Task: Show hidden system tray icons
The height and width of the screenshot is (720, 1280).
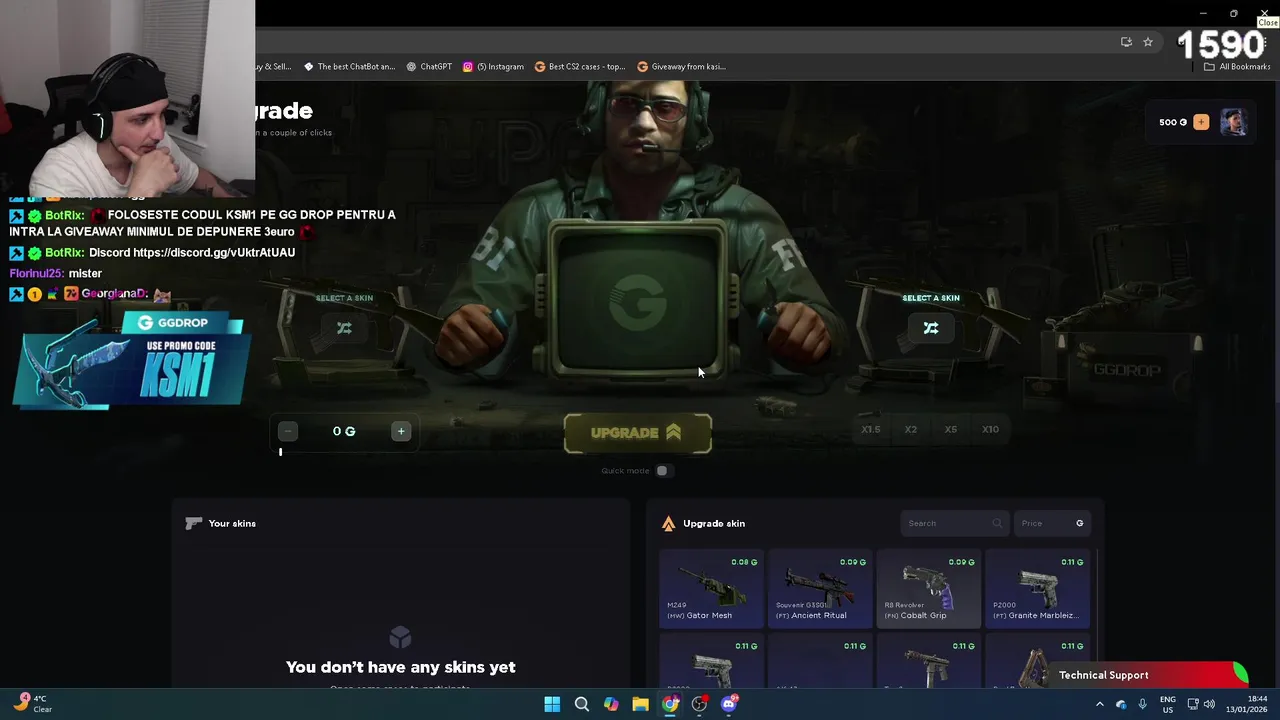Action: coord(1099,704)
